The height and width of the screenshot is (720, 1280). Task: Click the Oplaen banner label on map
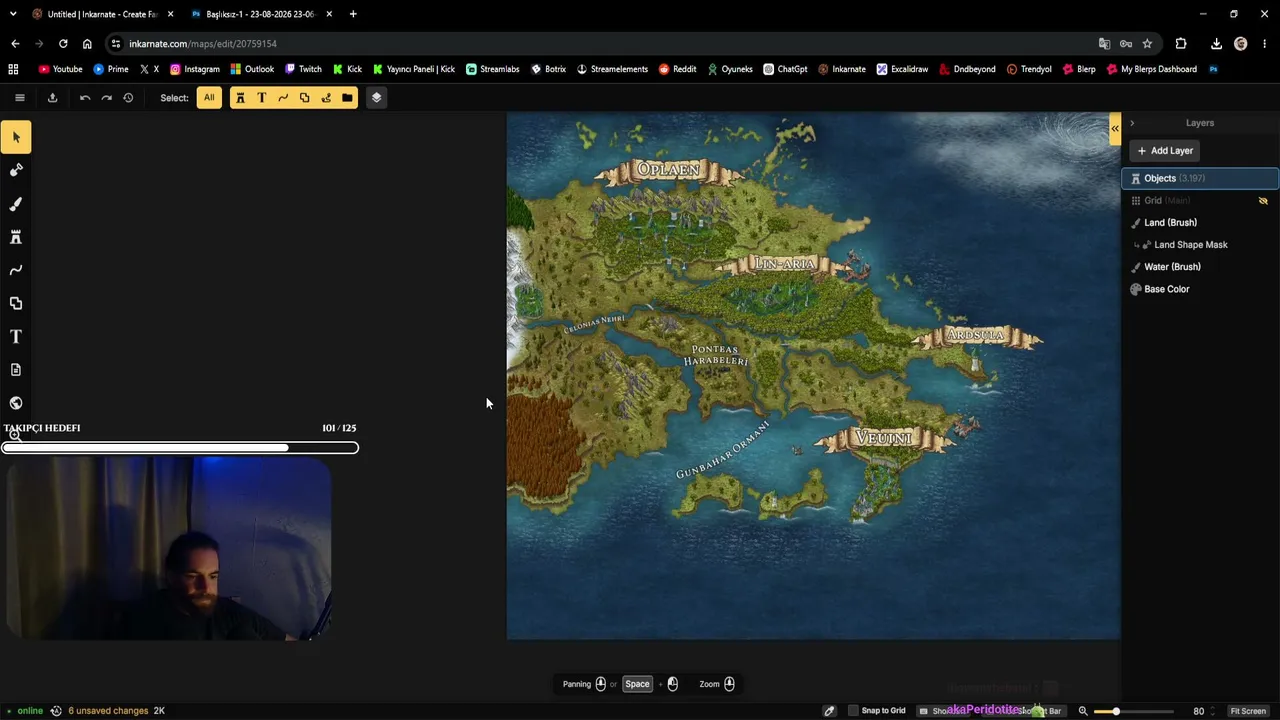(x=668, y=171)
